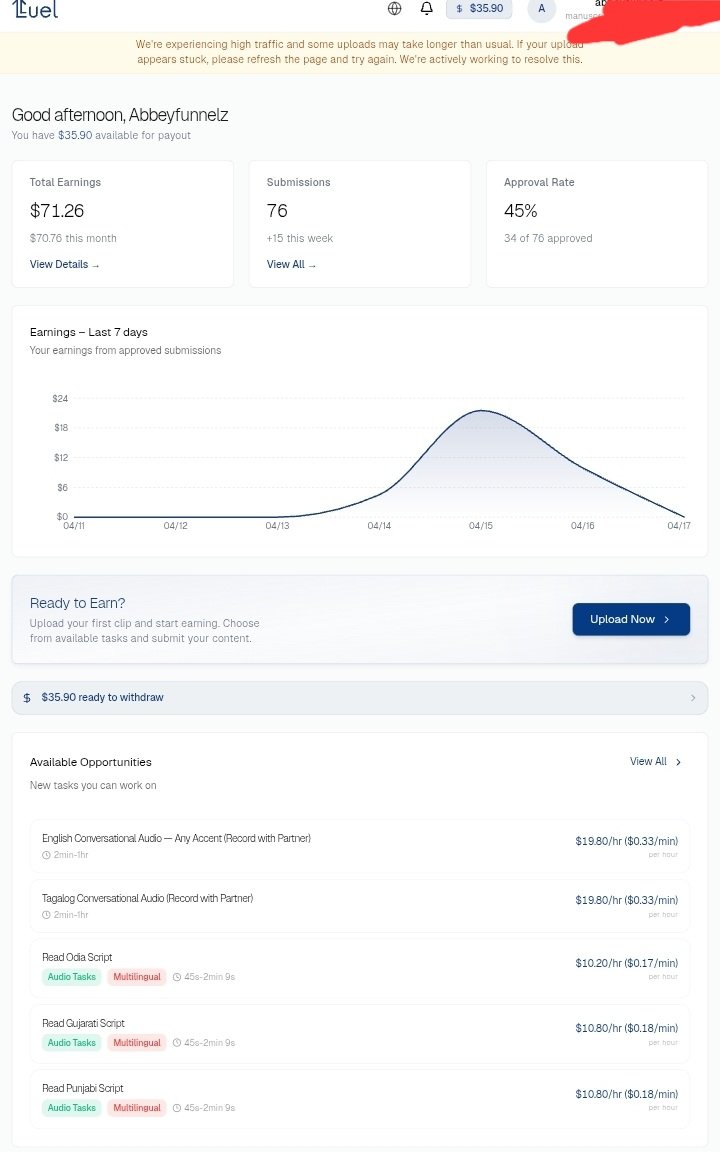Click chevron next to opportunities View All
This screenshot has width=720, height=1152.
tap(678, 762)
